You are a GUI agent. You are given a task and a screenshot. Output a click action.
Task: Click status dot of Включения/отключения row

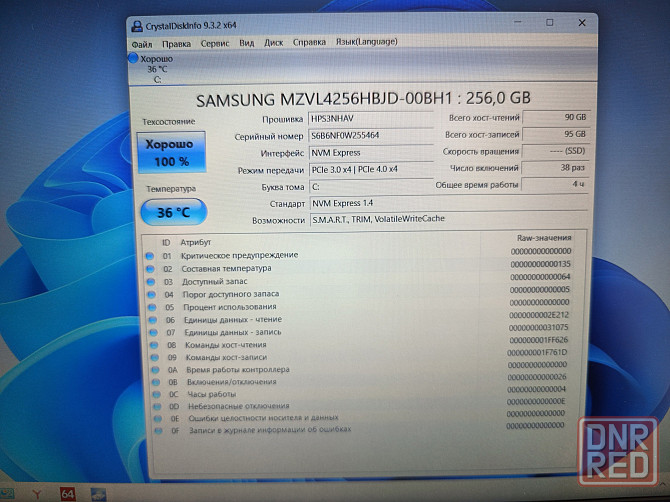coord(156,382)
